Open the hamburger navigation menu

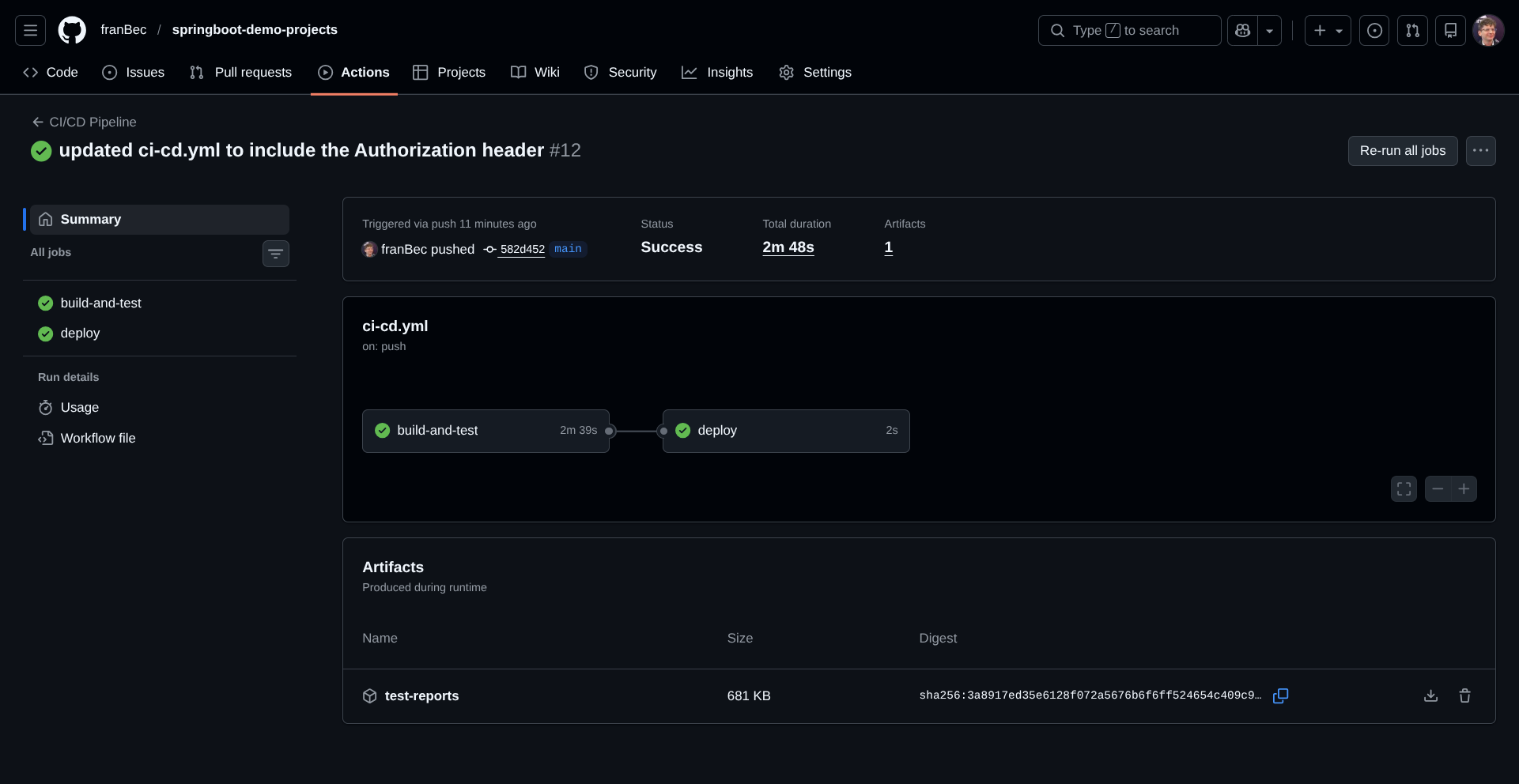coord(30,30)
